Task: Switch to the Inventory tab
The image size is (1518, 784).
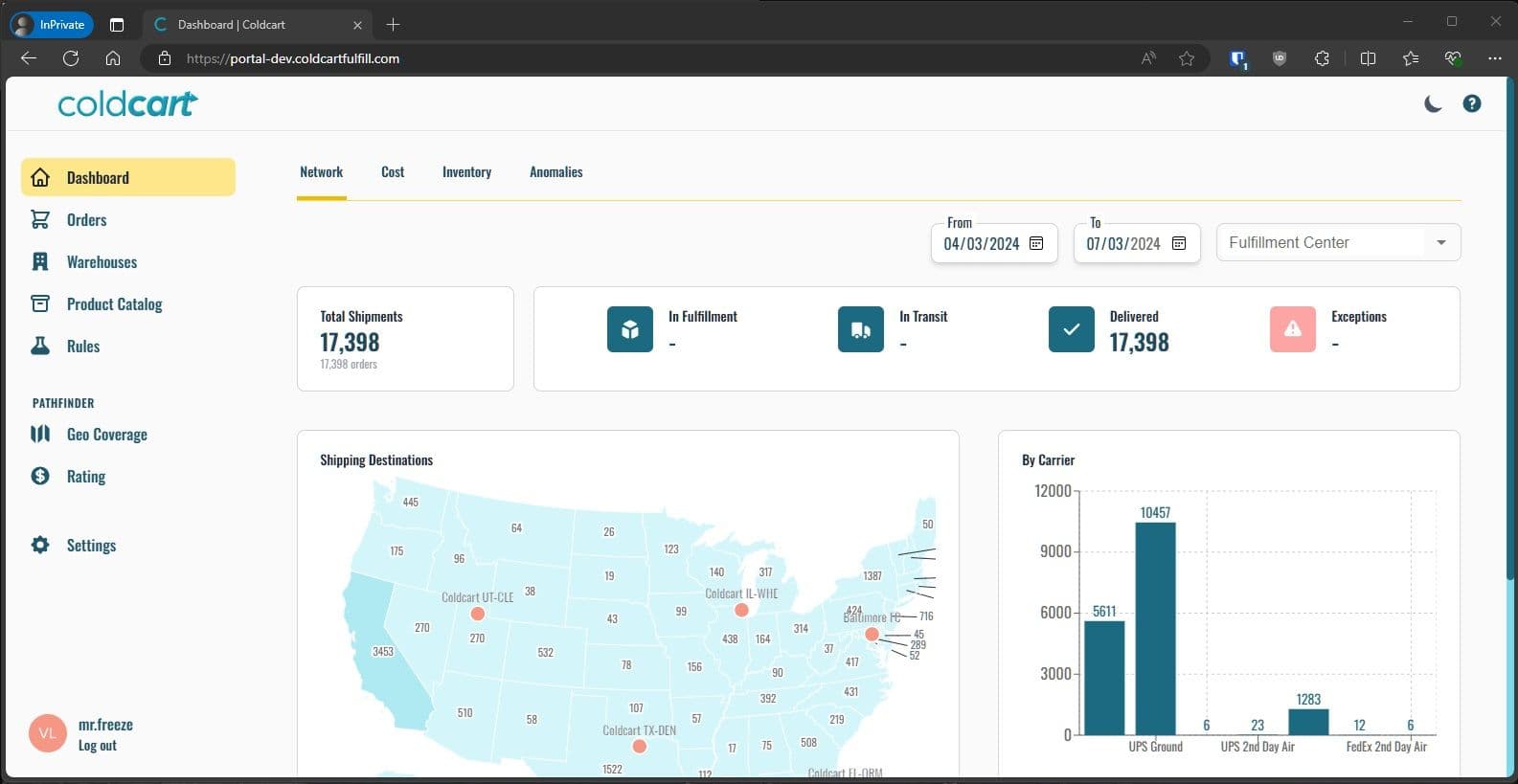Action: coord(466,172)
